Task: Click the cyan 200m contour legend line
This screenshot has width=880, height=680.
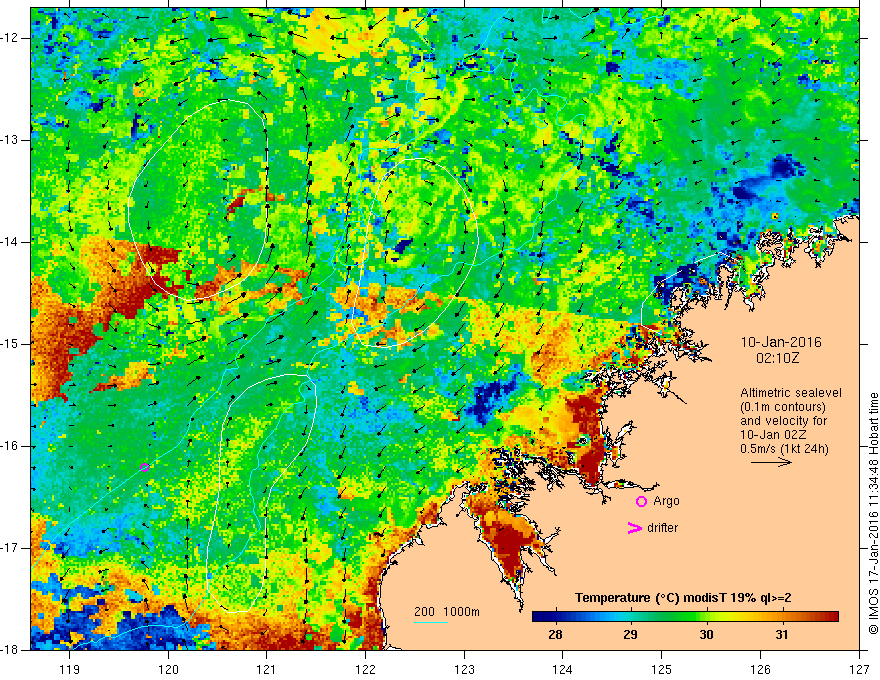Action: pyautogui.click(x=431, y=622)
